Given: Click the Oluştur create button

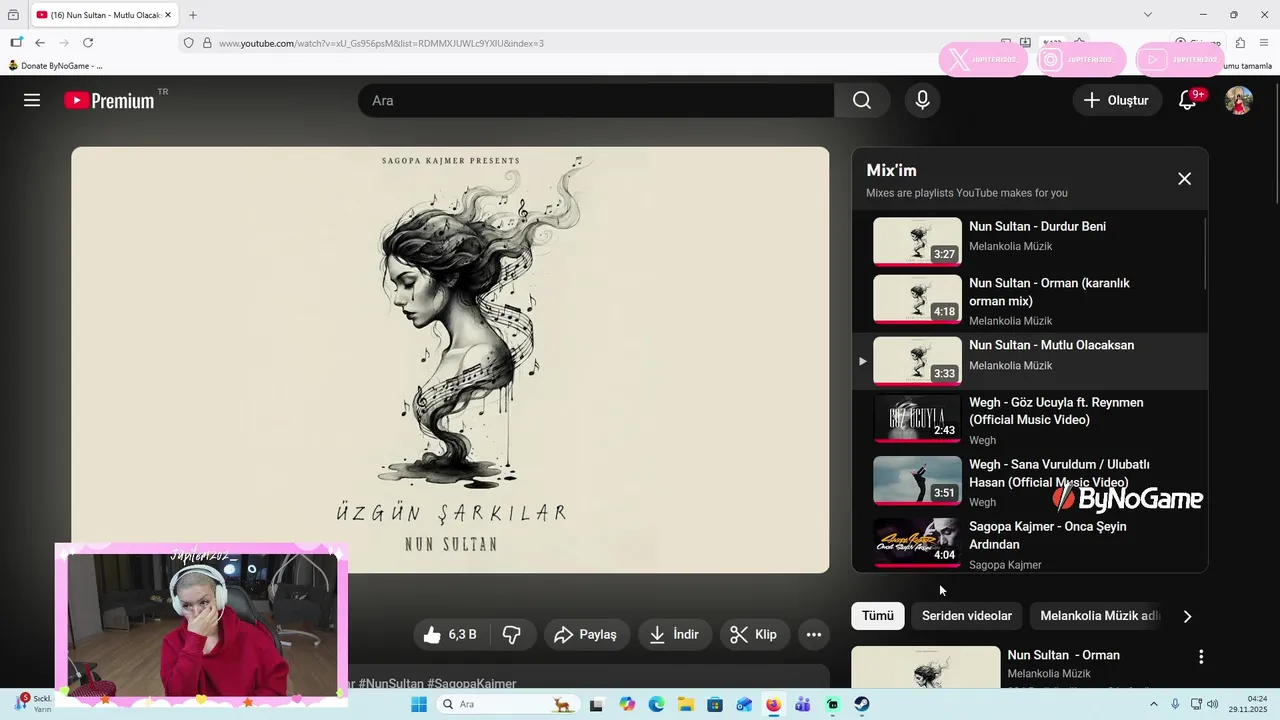Looking at the screenshot, I should pyautogui.click(x=1117, y=100).
